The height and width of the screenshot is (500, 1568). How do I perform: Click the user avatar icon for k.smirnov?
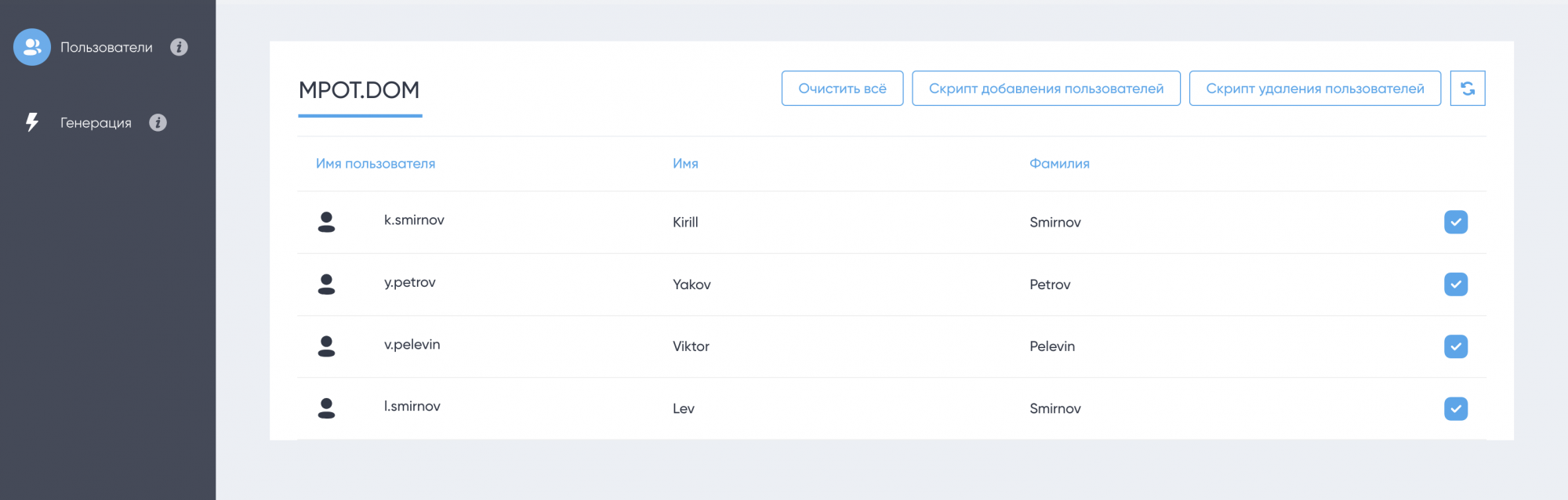[326, 222]
